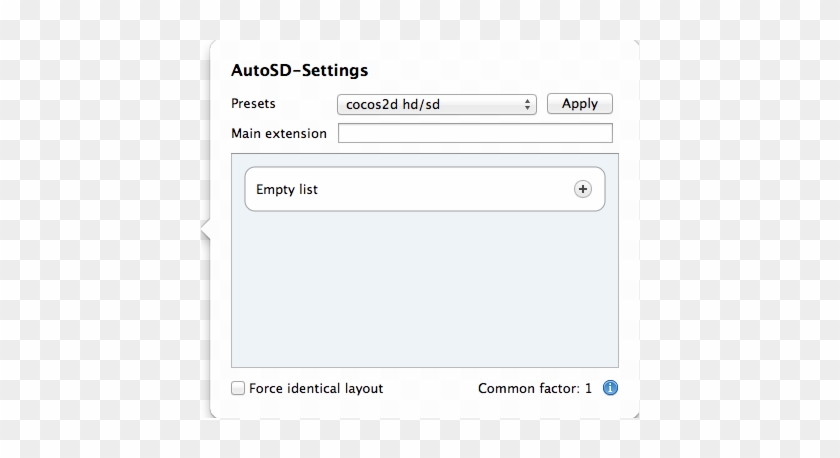Click the popover's pointer arrow on its left edge
The width and height of the screenshot is (840, 458).
(x=205, y=229)
